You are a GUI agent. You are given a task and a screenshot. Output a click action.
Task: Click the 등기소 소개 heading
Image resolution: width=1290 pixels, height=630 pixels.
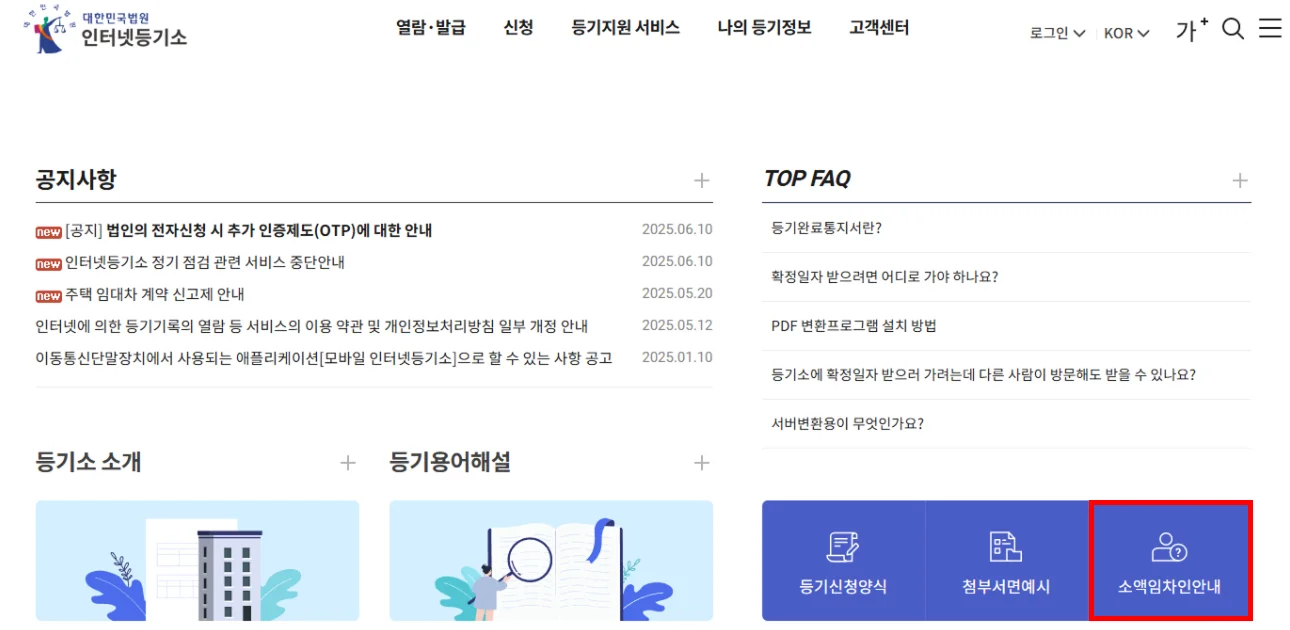coord(88,462)
